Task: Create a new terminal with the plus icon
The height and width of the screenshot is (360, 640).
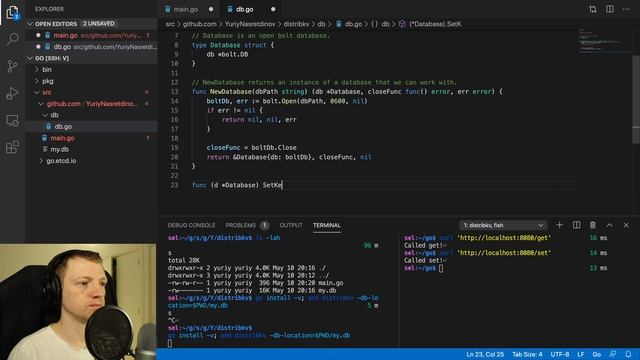Action: pos(559,225)
